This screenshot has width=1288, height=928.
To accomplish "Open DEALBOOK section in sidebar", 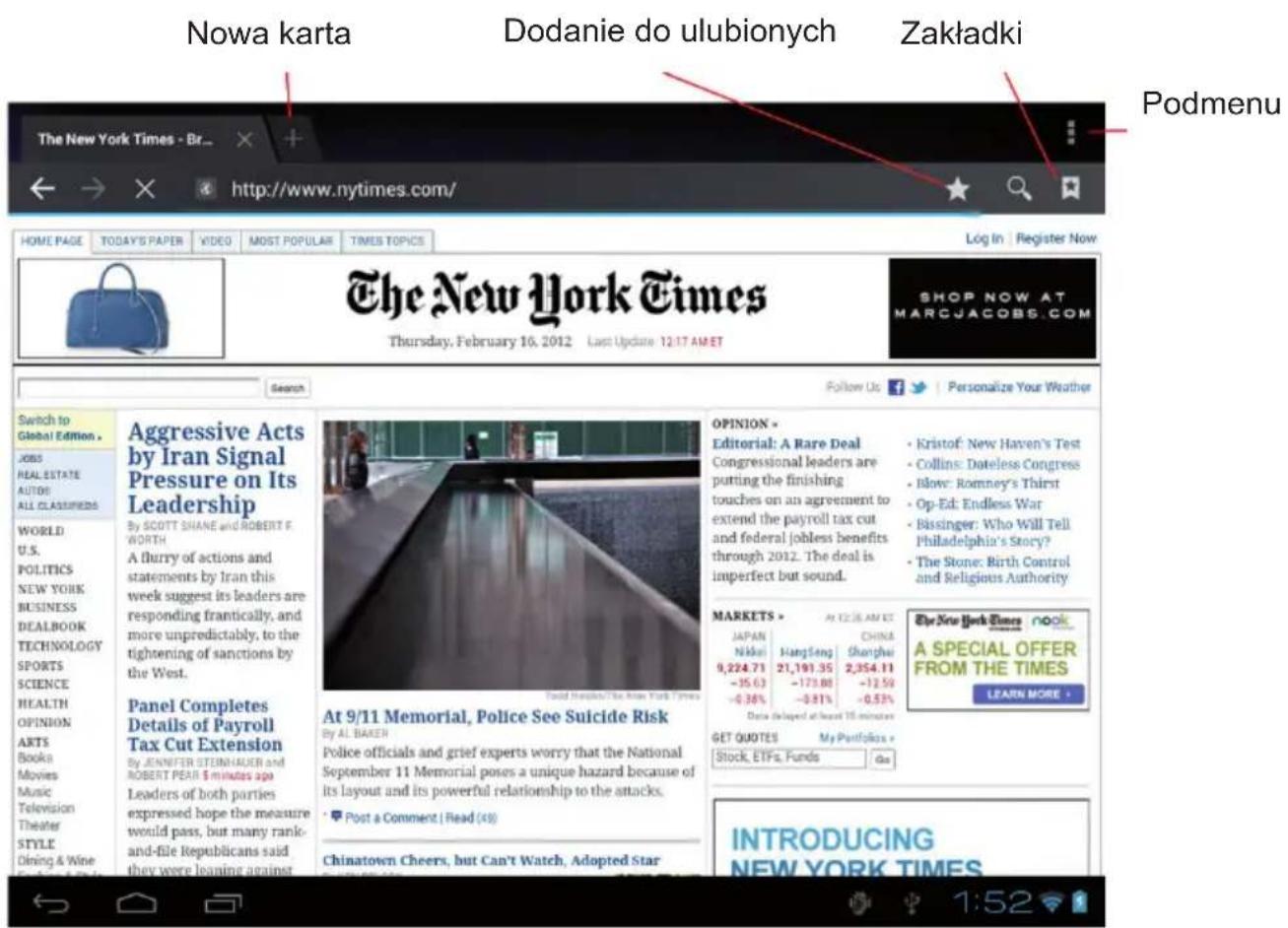I will [51, 627].
